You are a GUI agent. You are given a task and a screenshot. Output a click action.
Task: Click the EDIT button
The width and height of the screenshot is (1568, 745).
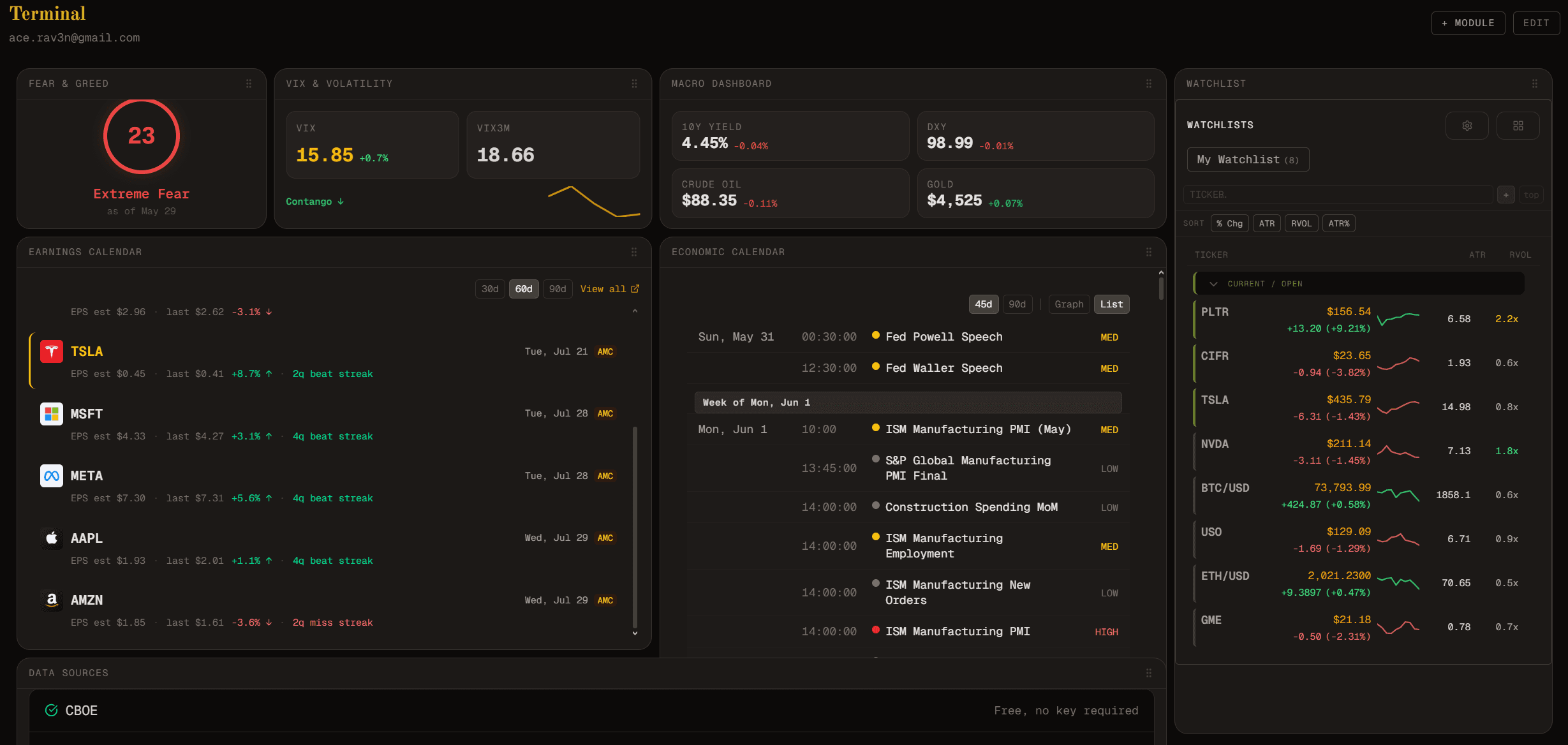1536,23
